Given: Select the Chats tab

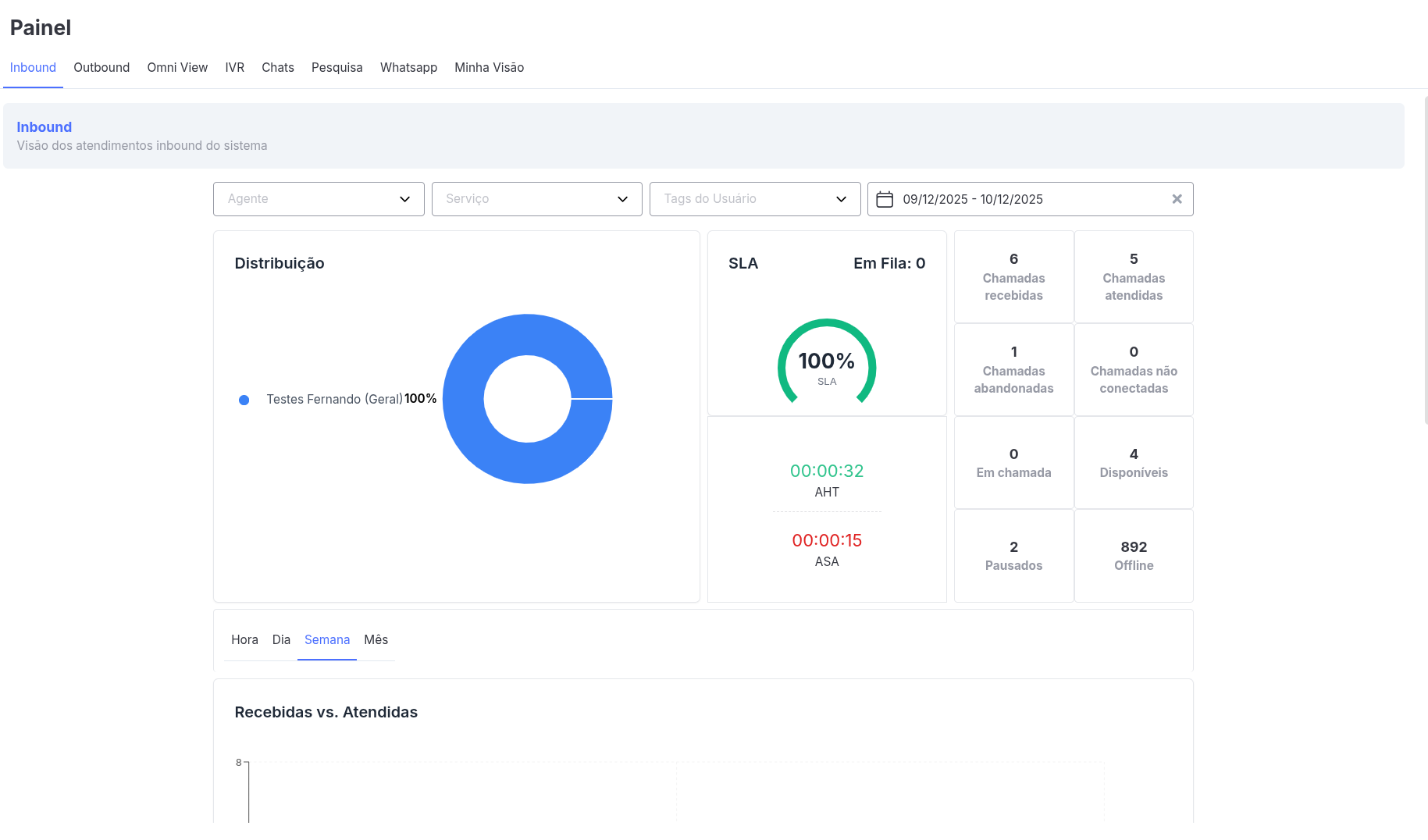Looking at the screenshot, I should (x=278, y=68).
